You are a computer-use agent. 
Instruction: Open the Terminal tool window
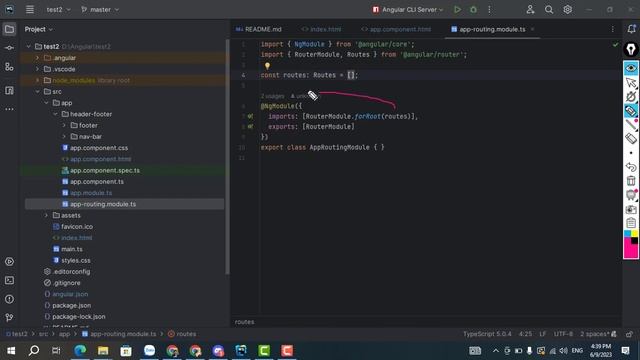point(9,280)
